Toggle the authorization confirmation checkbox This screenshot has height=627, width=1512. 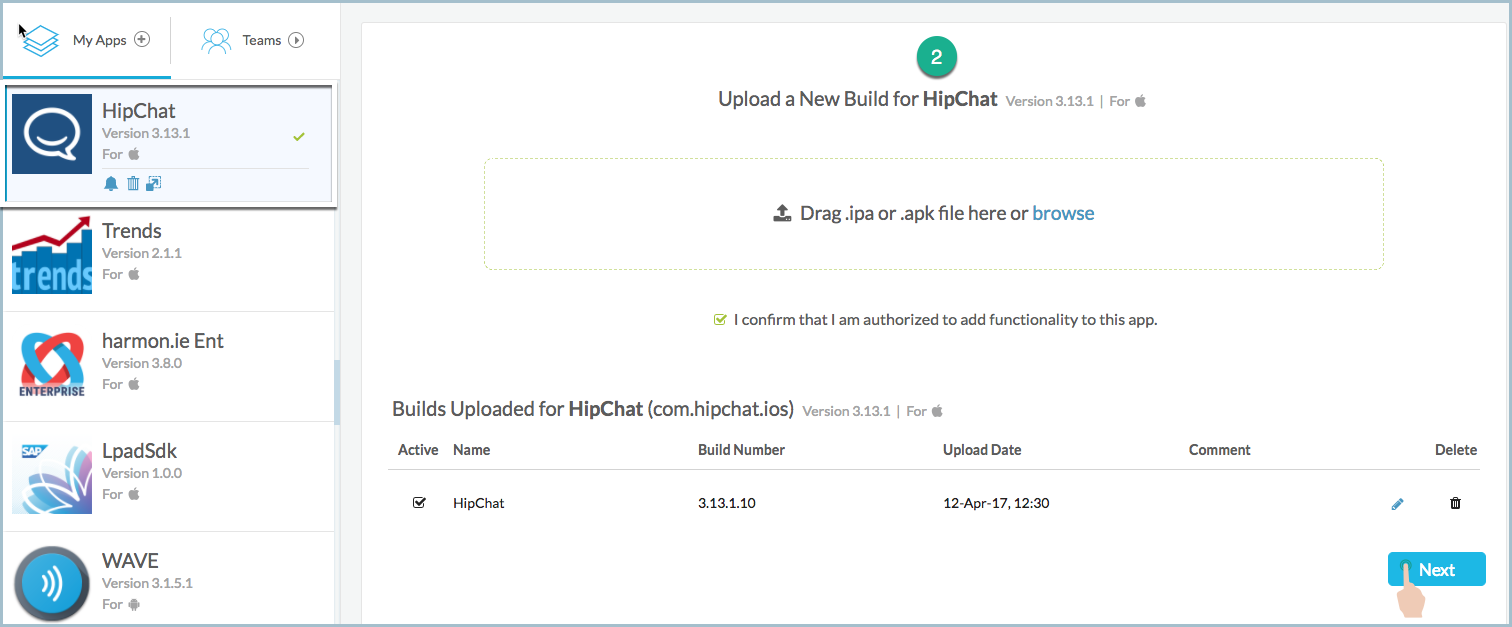coord(719,320)
